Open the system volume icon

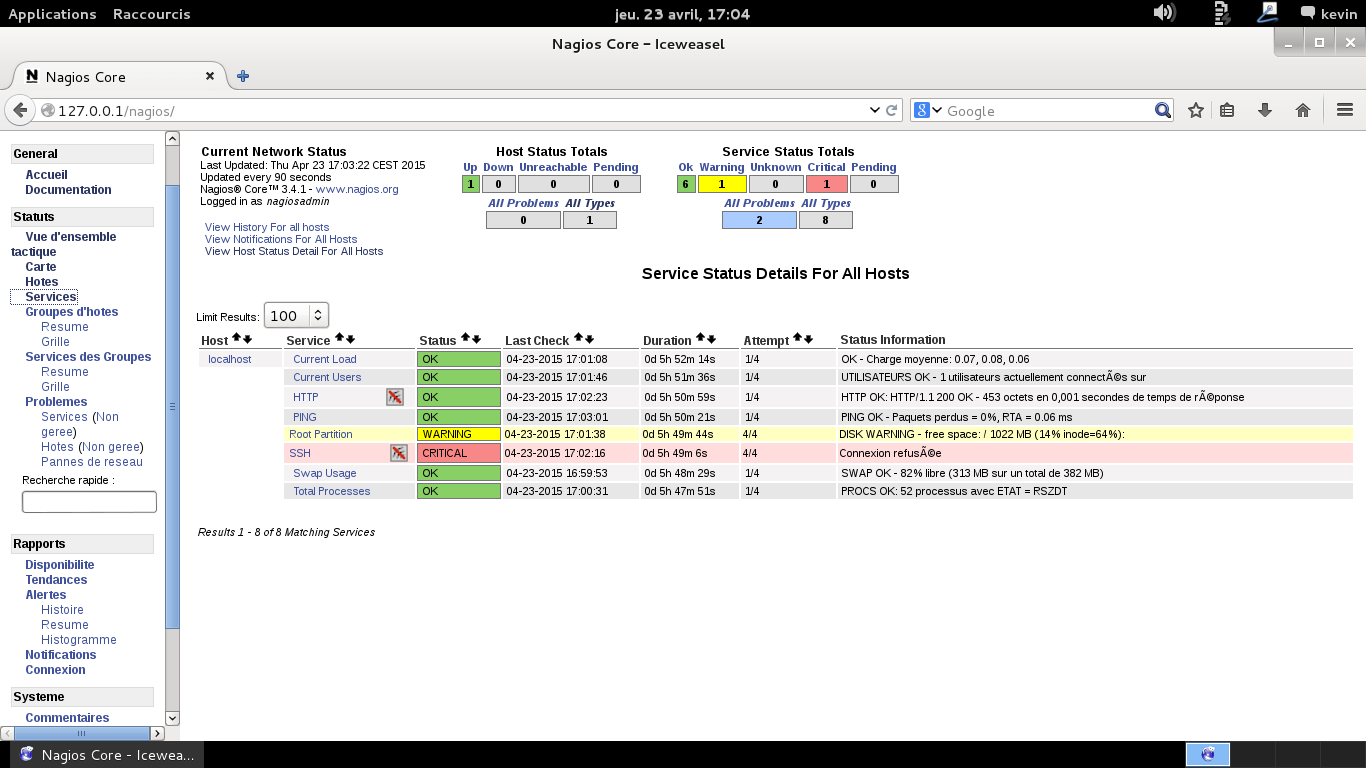1163,13
